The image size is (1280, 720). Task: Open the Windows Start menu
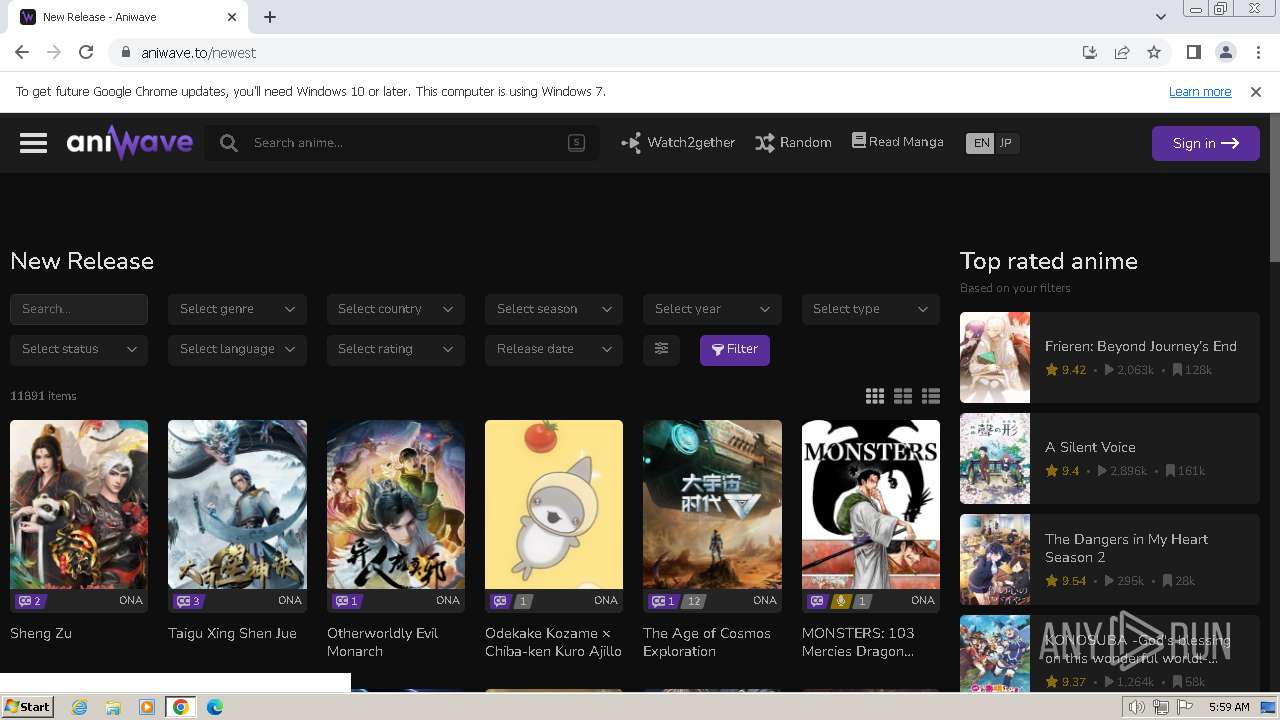point(28,707)
